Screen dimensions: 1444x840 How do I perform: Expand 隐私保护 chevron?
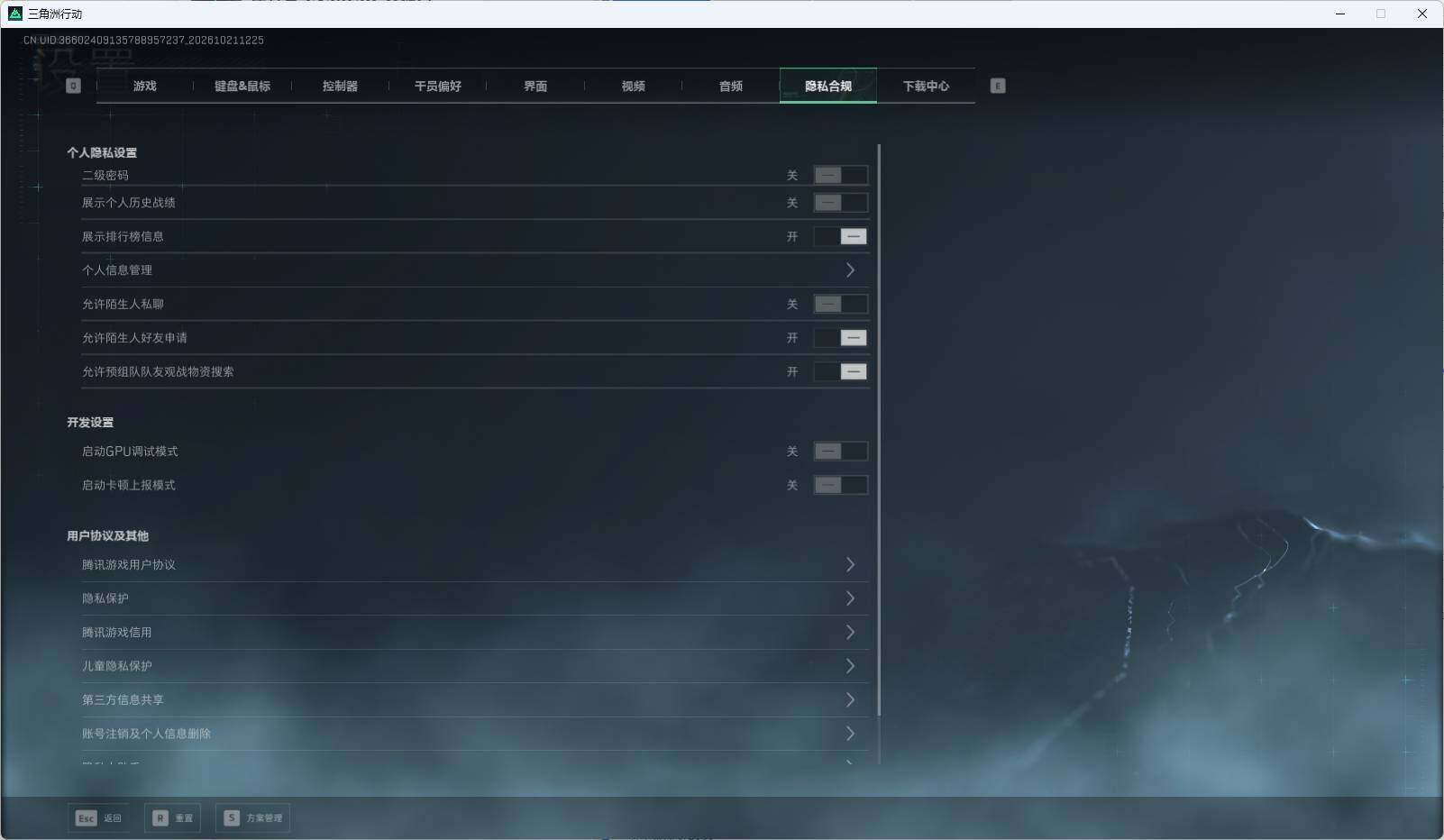point(850,598)
